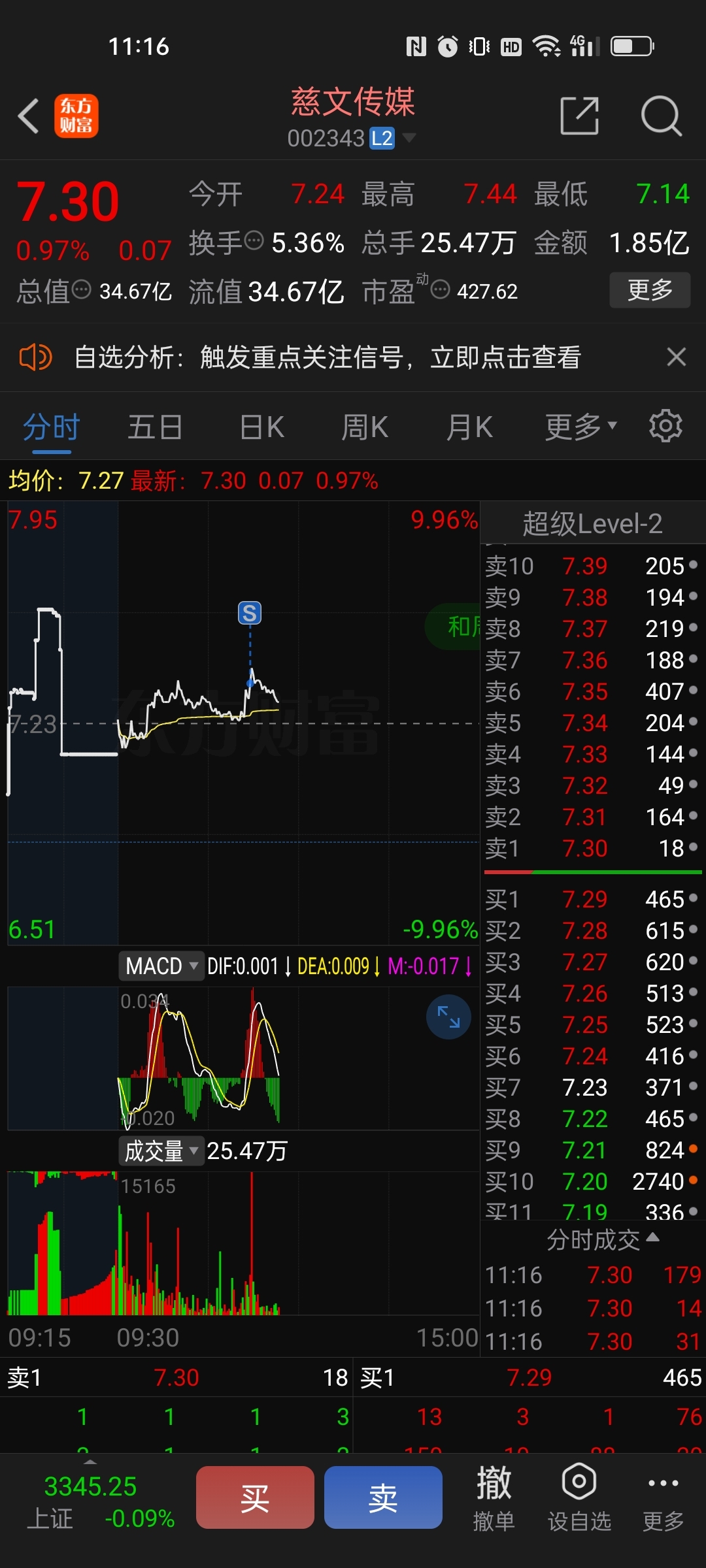The width and height of the screenshot is (706, 1568).
Task: Expand stock code dropdown arrow
Action: 409,137
